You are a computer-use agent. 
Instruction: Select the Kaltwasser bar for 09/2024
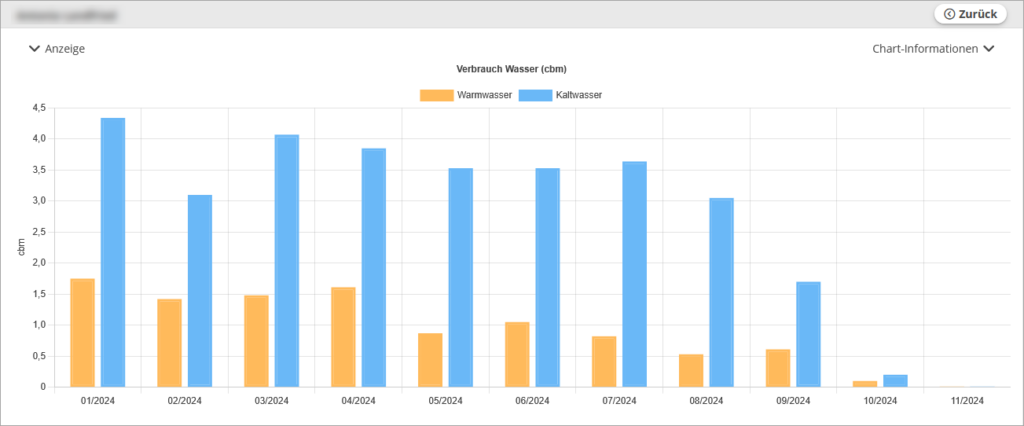[x=808, y=334]
